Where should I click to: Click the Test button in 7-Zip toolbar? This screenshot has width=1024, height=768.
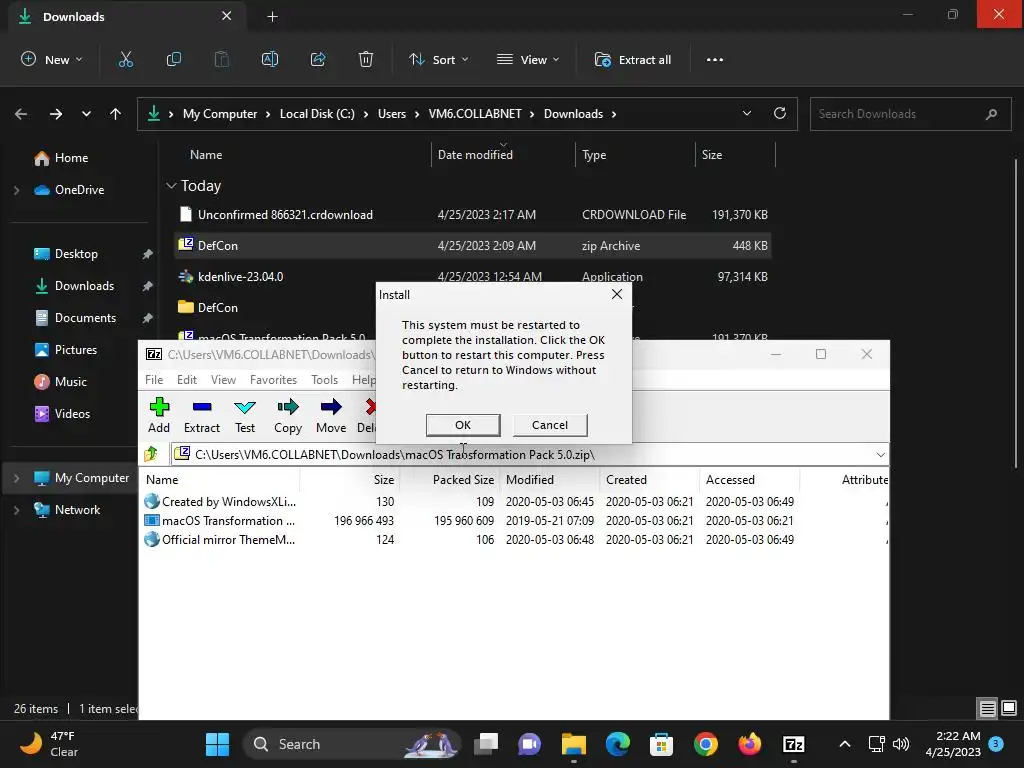pyautogui.click(x=245, y=415)
